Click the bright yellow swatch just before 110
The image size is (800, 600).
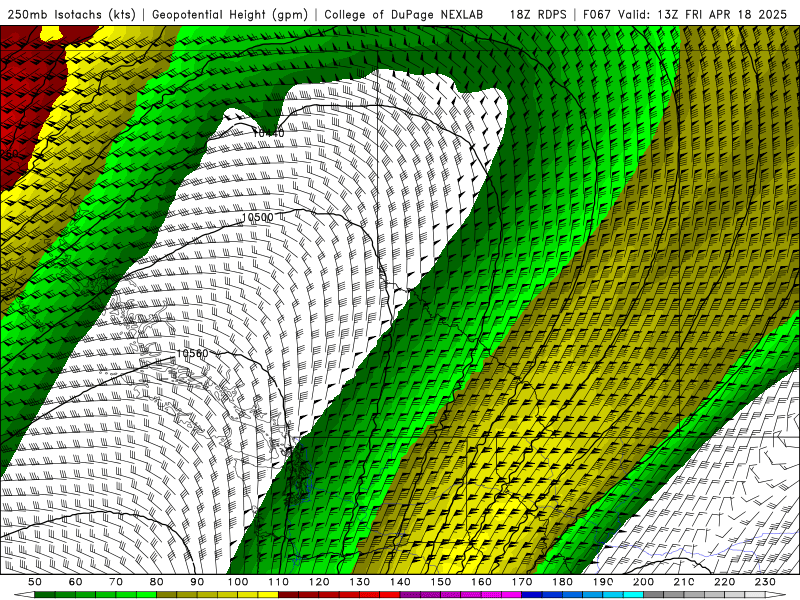[x=268, y=595]
